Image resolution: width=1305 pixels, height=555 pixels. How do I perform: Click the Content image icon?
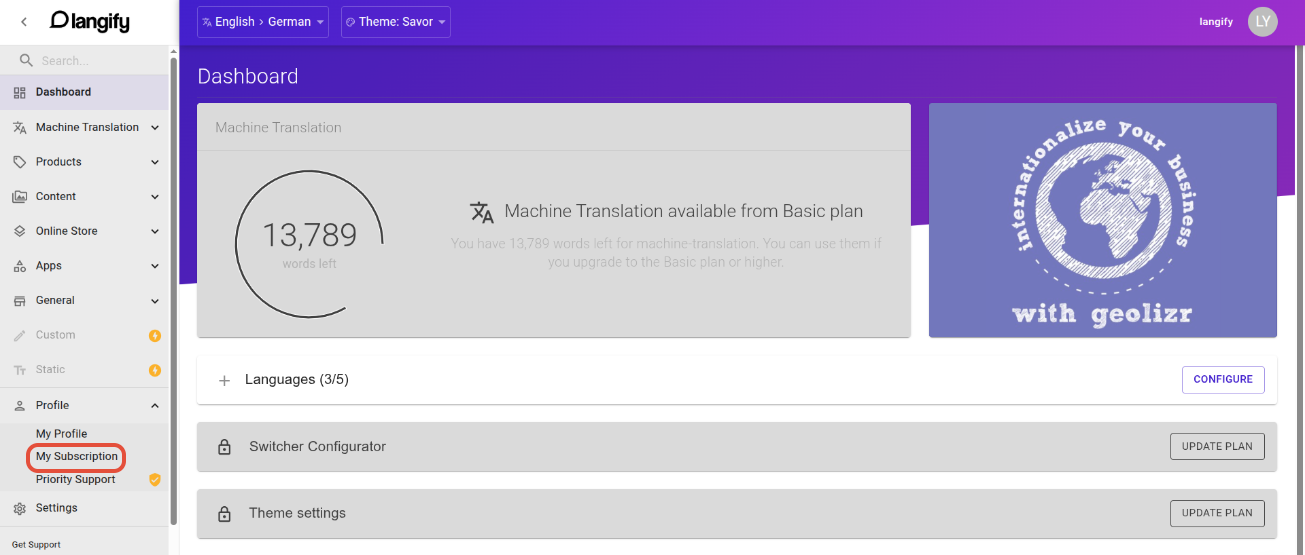19,197
